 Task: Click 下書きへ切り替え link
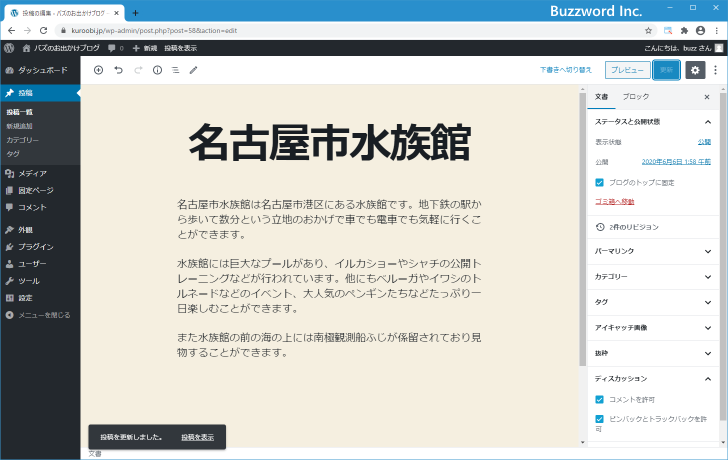566,70
